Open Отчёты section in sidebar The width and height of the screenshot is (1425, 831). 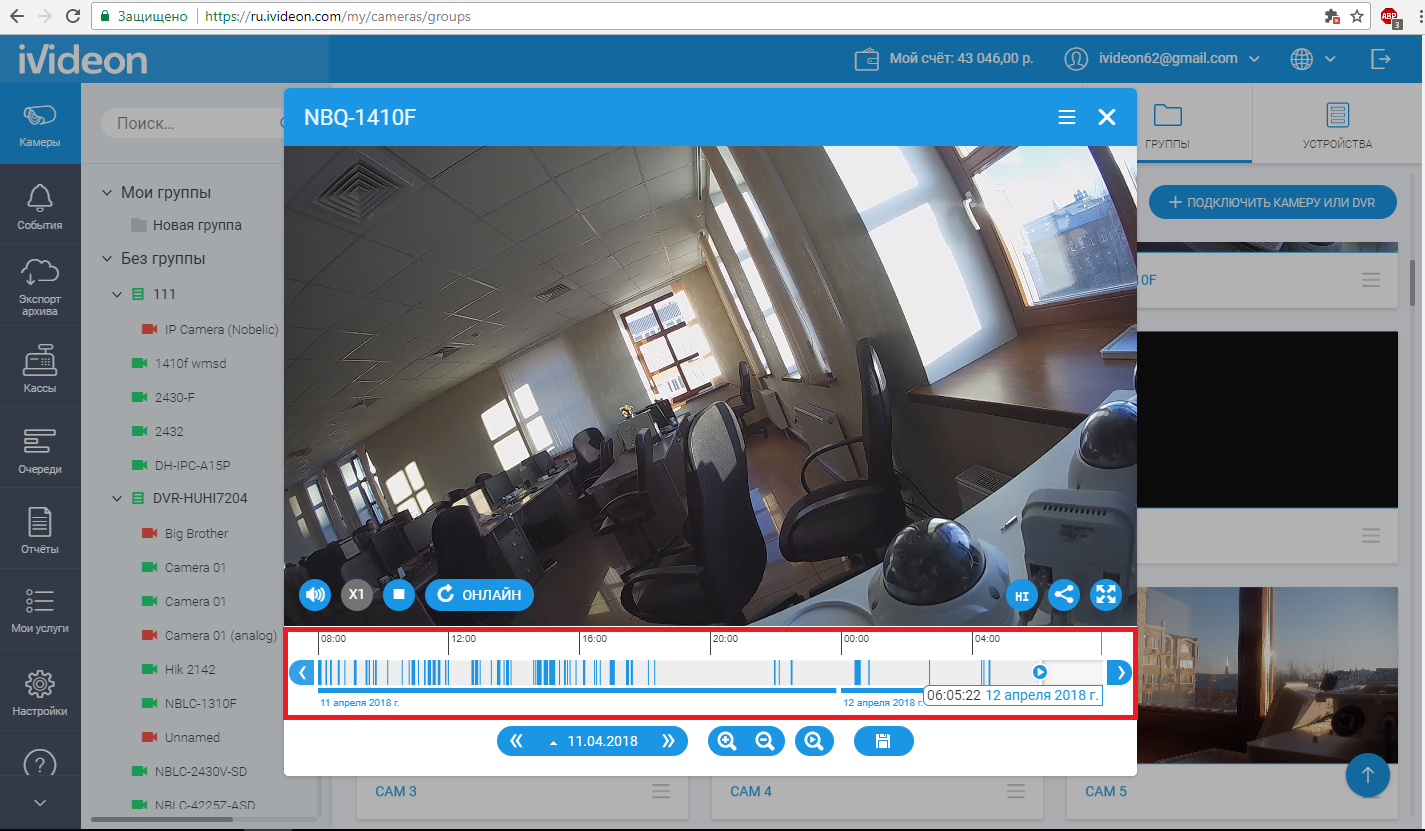click(x=40, y=531)
